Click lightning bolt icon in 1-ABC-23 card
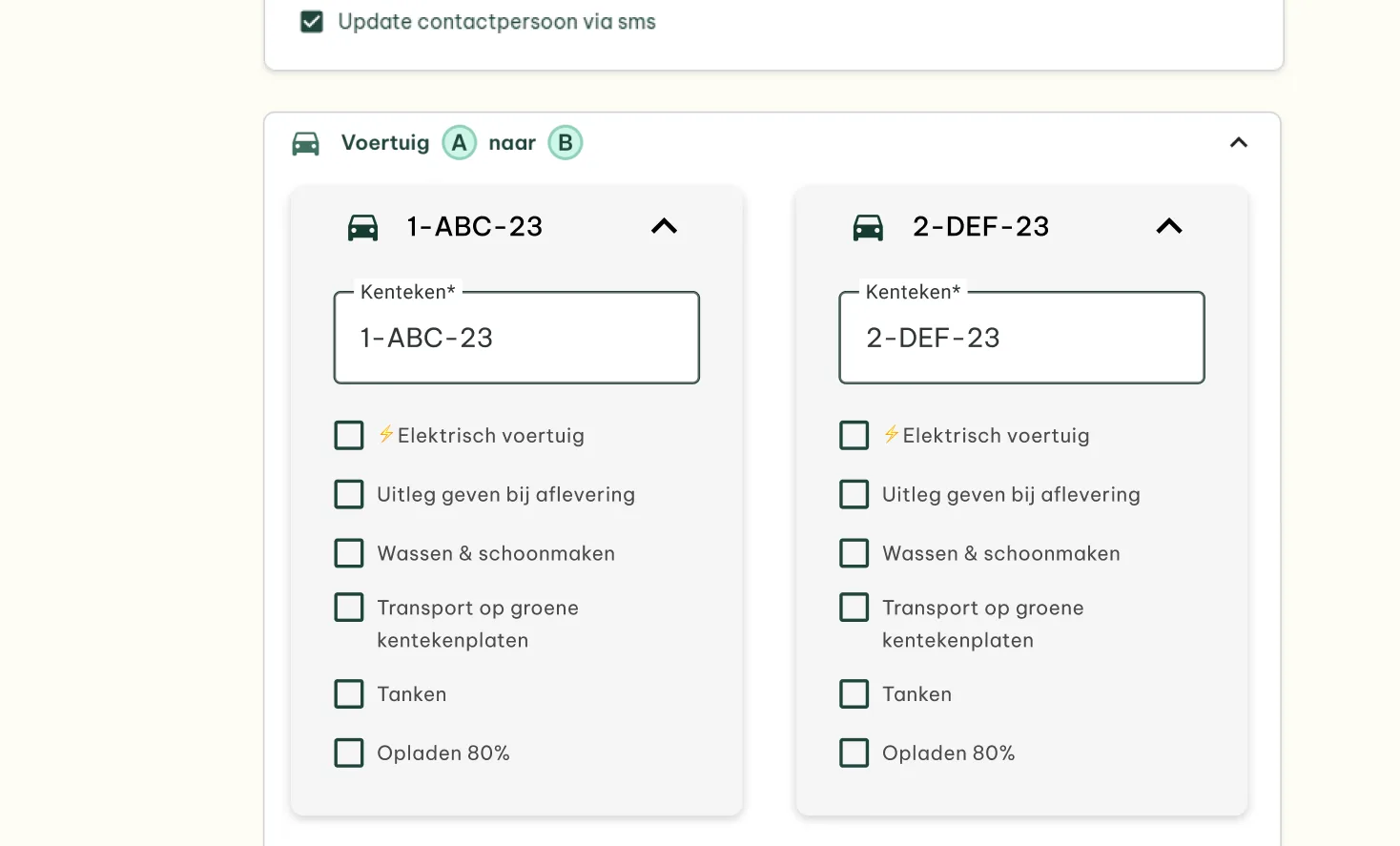 pos(386,435)
